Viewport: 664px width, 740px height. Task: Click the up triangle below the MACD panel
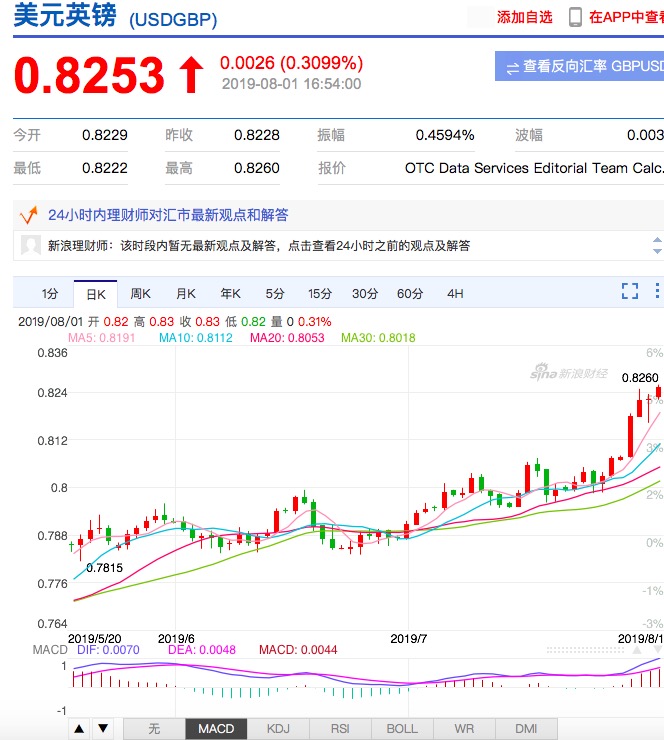click(x=79, y=729)
